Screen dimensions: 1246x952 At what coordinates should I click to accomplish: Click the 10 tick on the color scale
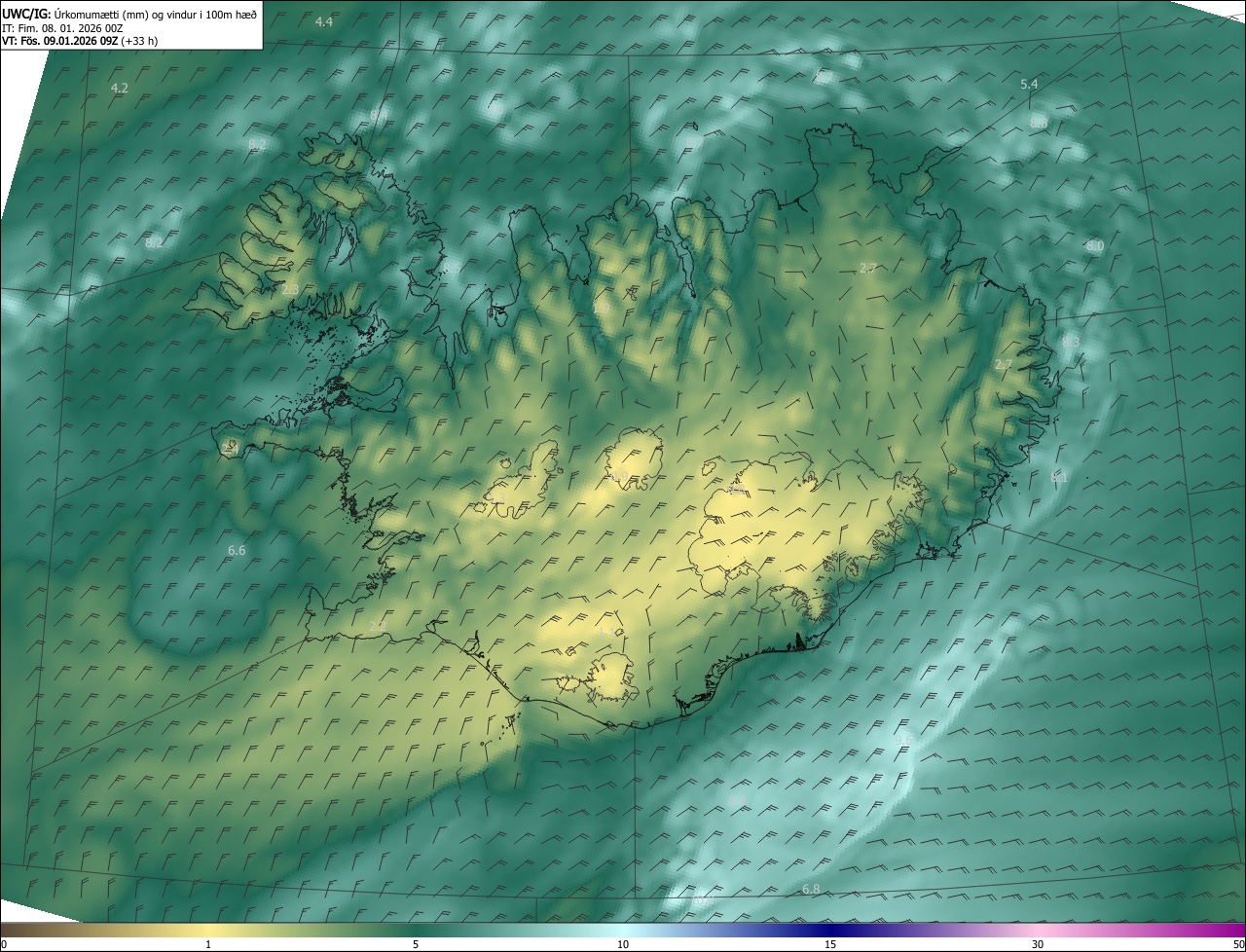click(x=623, y=944)
